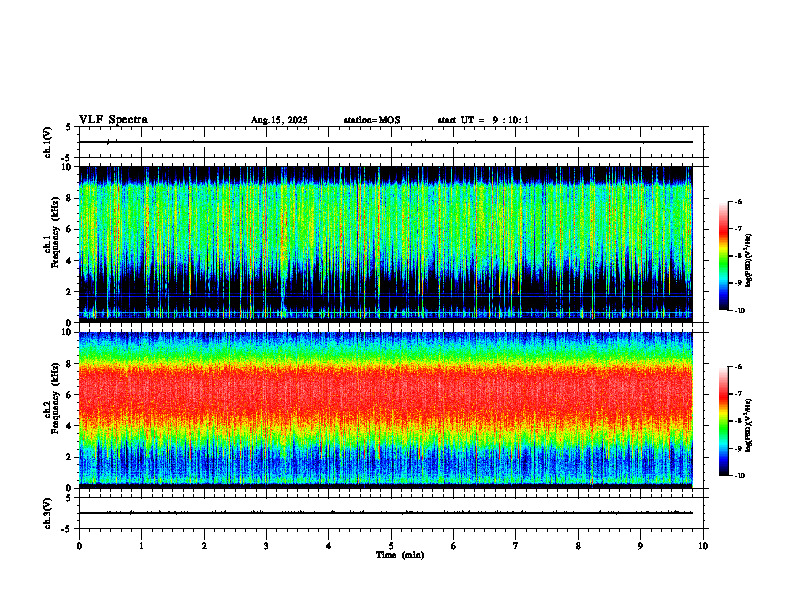Click the "6" tick on ch.1 frequency axis

pyautogui.click(x=71, y=229)
